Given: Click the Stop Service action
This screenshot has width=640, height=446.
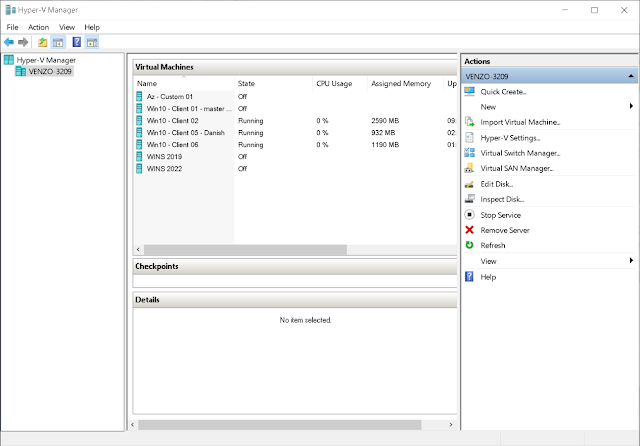Looking at the screenshot, I should (x=500, y=215).
